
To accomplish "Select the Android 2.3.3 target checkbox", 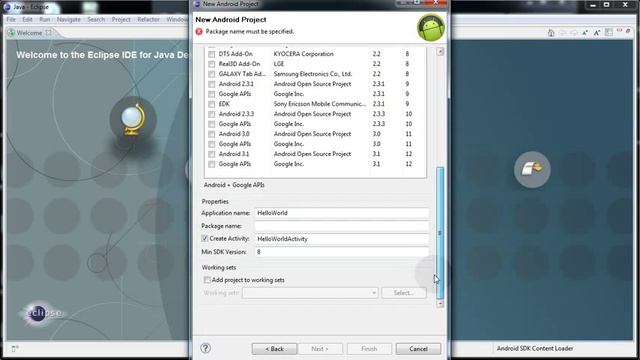I will point(211,114).
